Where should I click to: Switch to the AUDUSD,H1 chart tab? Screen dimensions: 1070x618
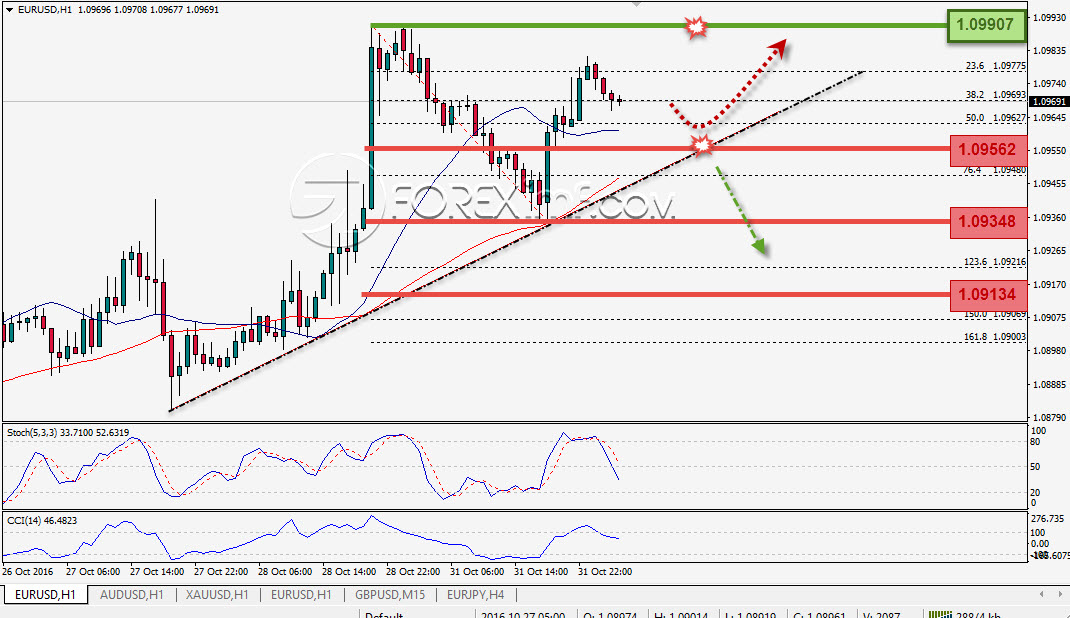point(132,595)
